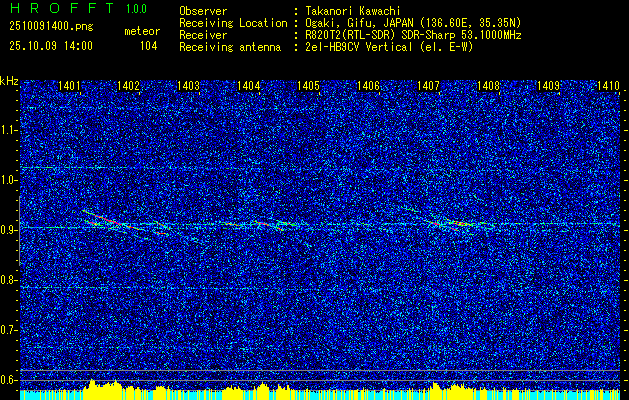Click the 1401 time marker
Viewport: 629px width, 400px height.
[x=69, y=86]
